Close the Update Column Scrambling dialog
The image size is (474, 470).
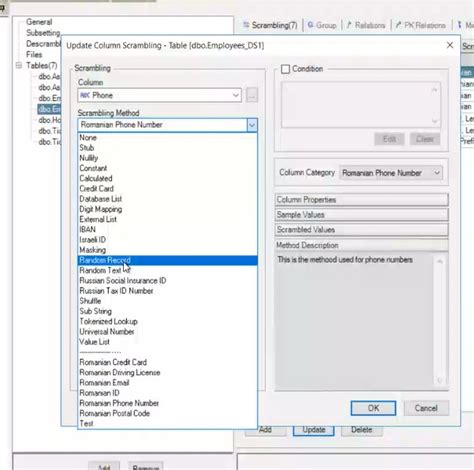point(450,45)
